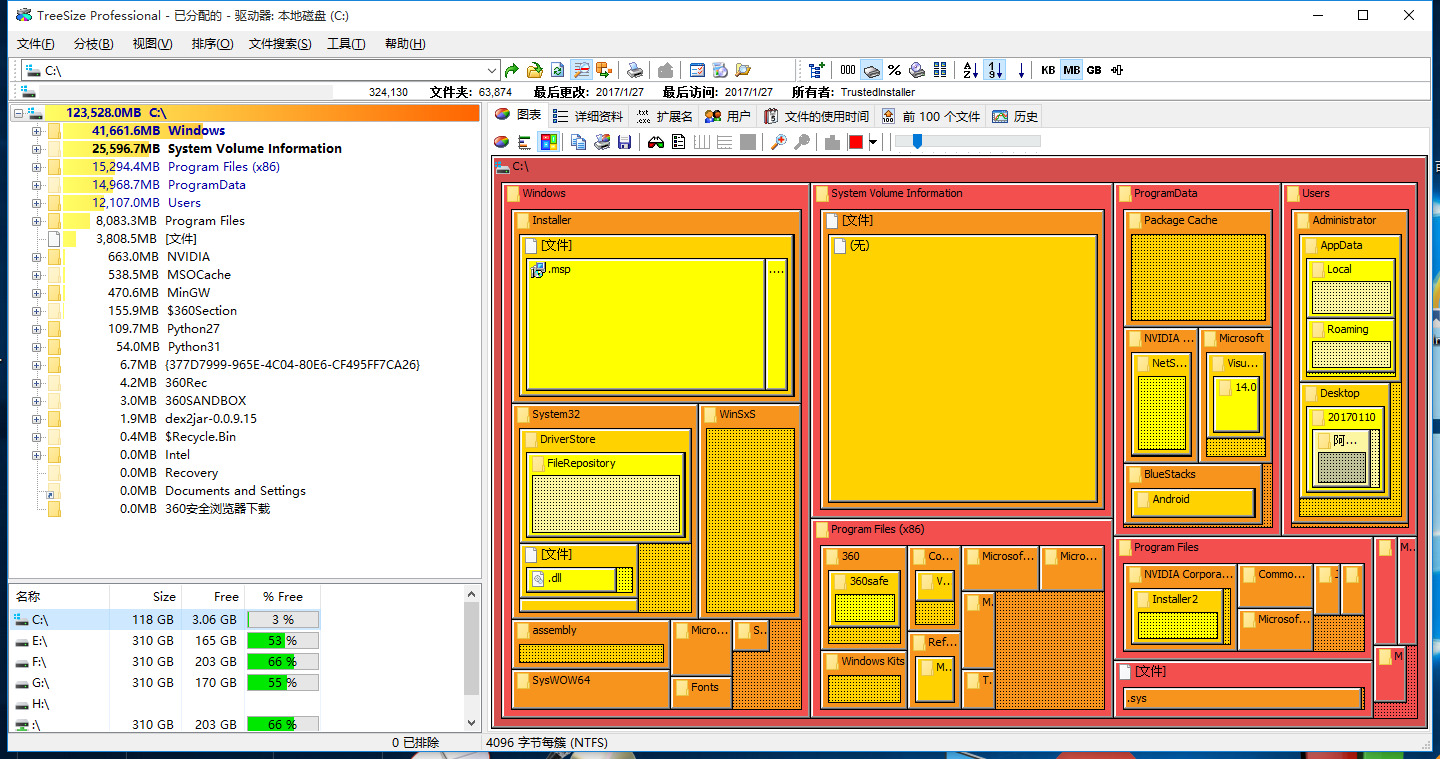Click the CD drive icon in the main toolbar
The image size is (1440, 759).
[x=720, y=70]
